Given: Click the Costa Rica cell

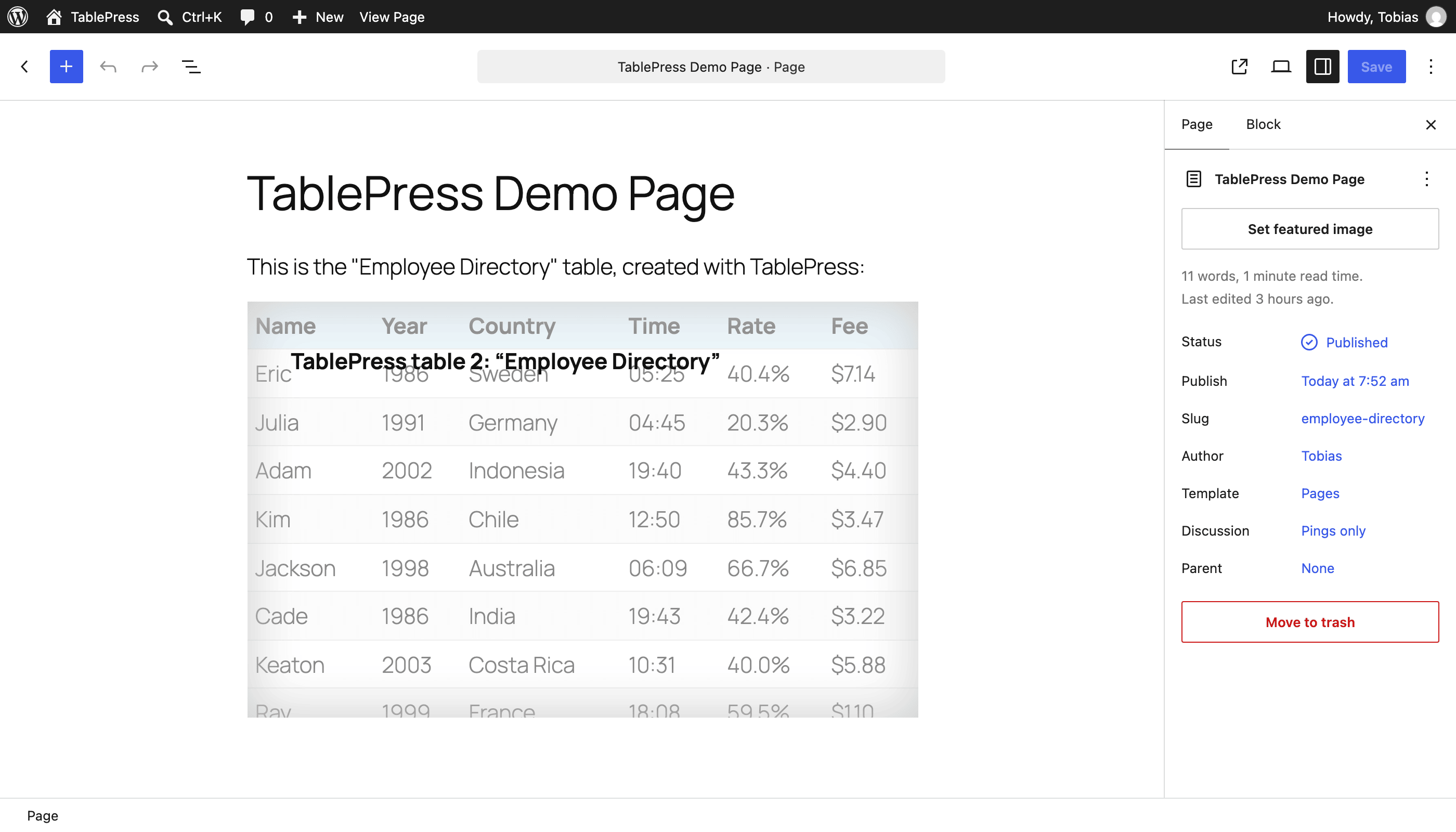Looking at the screenshot, I should click(521, 665).
